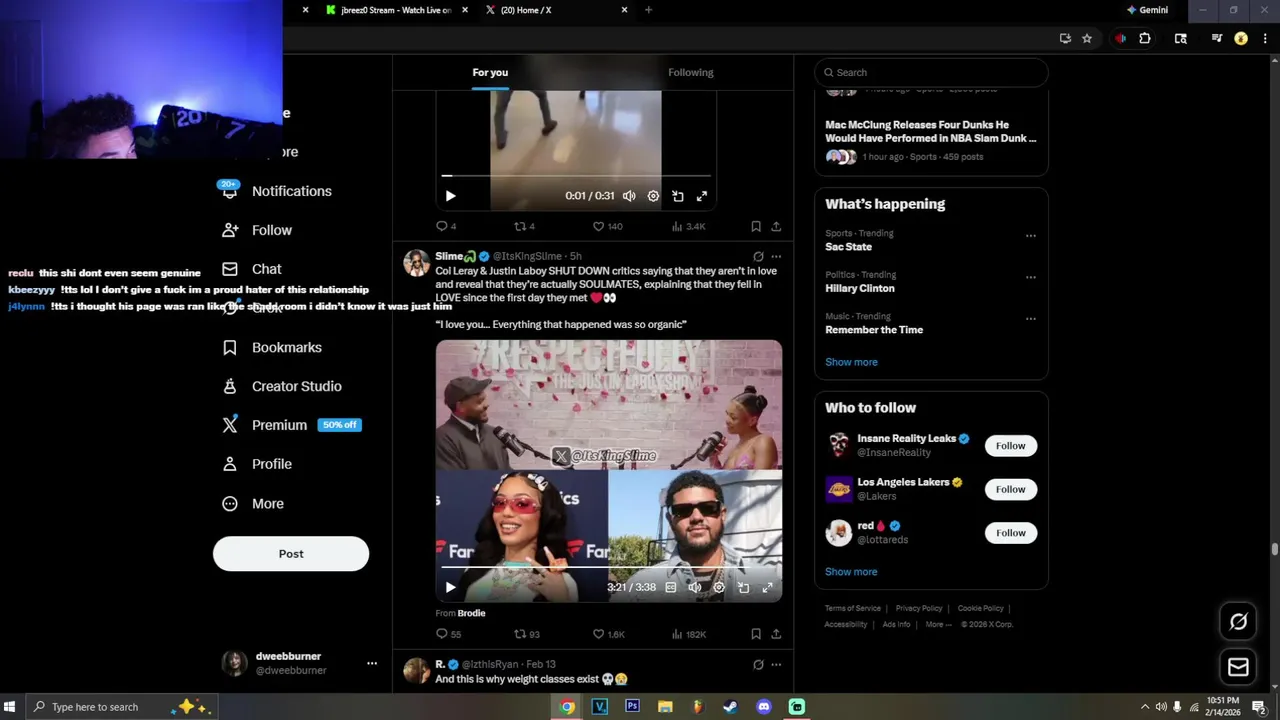Open settings gear on top video
The image size is (1280, 720).
[653, 196]
